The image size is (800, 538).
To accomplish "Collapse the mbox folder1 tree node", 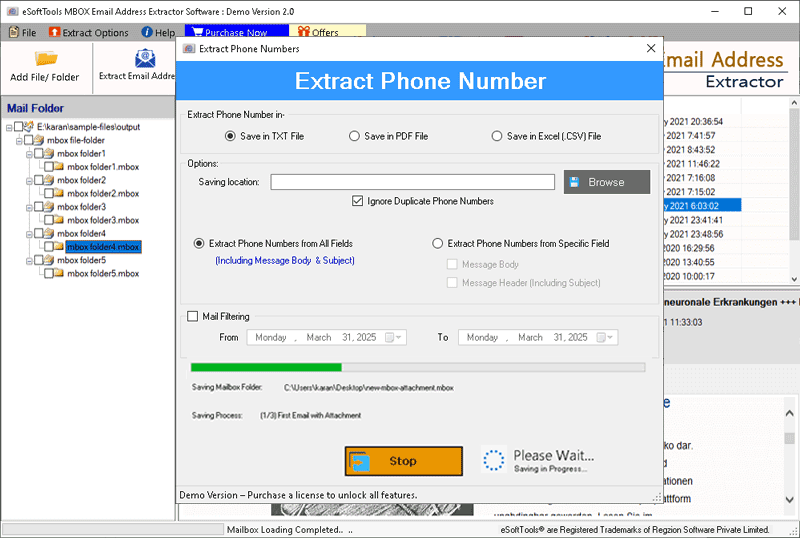I will (x=29, y=154).
